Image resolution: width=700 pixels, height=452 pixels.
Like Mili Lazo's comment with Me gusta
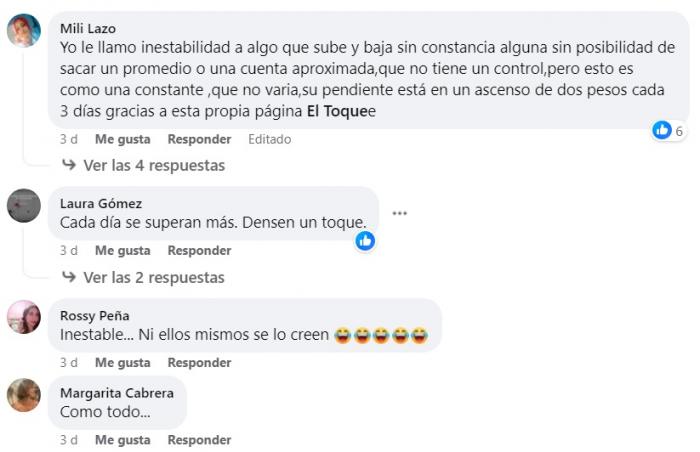click(x=123, y=139)
